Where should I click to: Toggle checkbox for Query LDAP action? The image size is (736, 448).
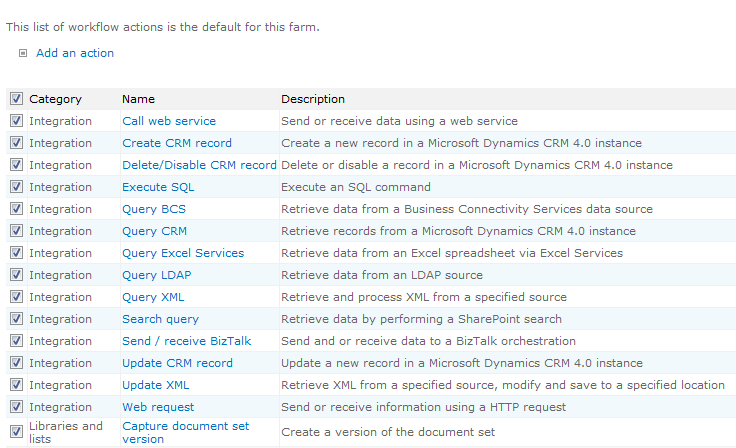(16, 275)
